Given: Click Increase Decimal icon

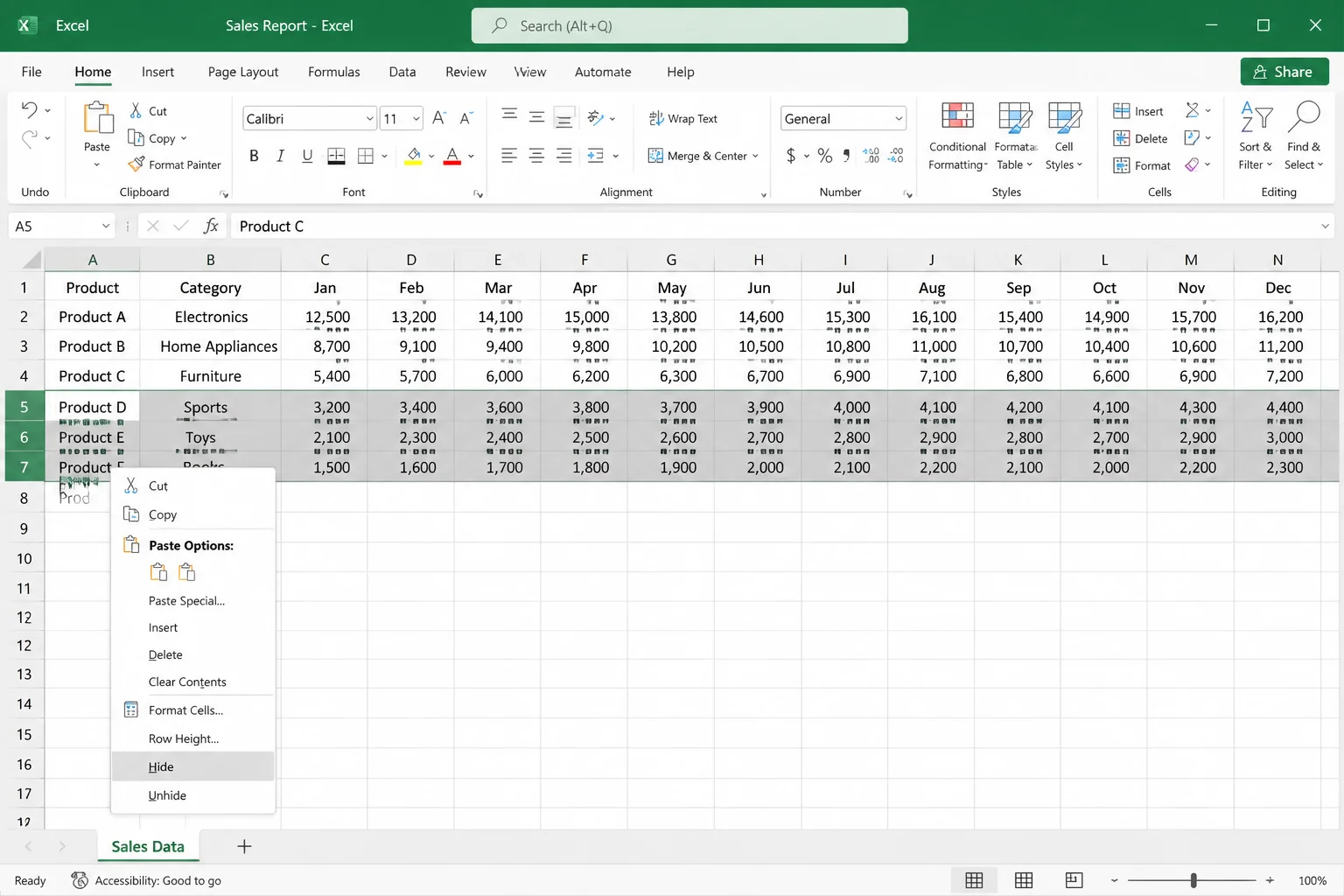Looking at the screenshot, I should pos(871,156).
